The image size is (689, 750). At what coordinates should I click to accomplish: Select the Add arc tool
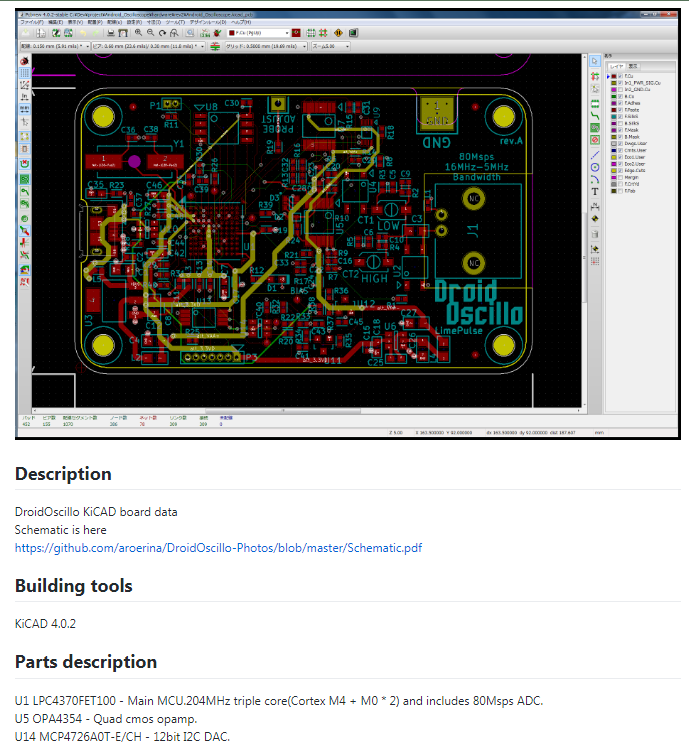[595, 179]
